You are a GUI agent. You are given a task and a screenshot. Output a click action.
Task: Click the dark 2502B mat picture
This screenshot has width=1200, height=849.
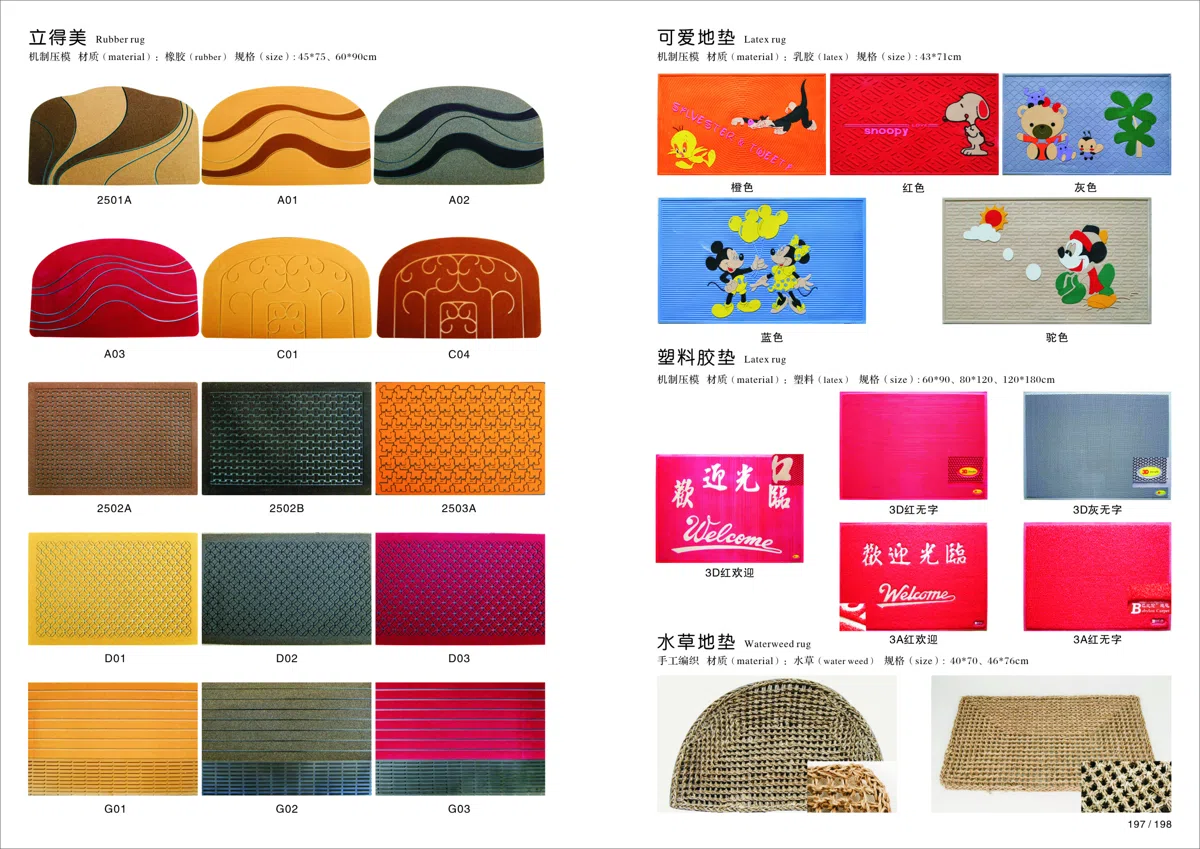coord(287,439)
